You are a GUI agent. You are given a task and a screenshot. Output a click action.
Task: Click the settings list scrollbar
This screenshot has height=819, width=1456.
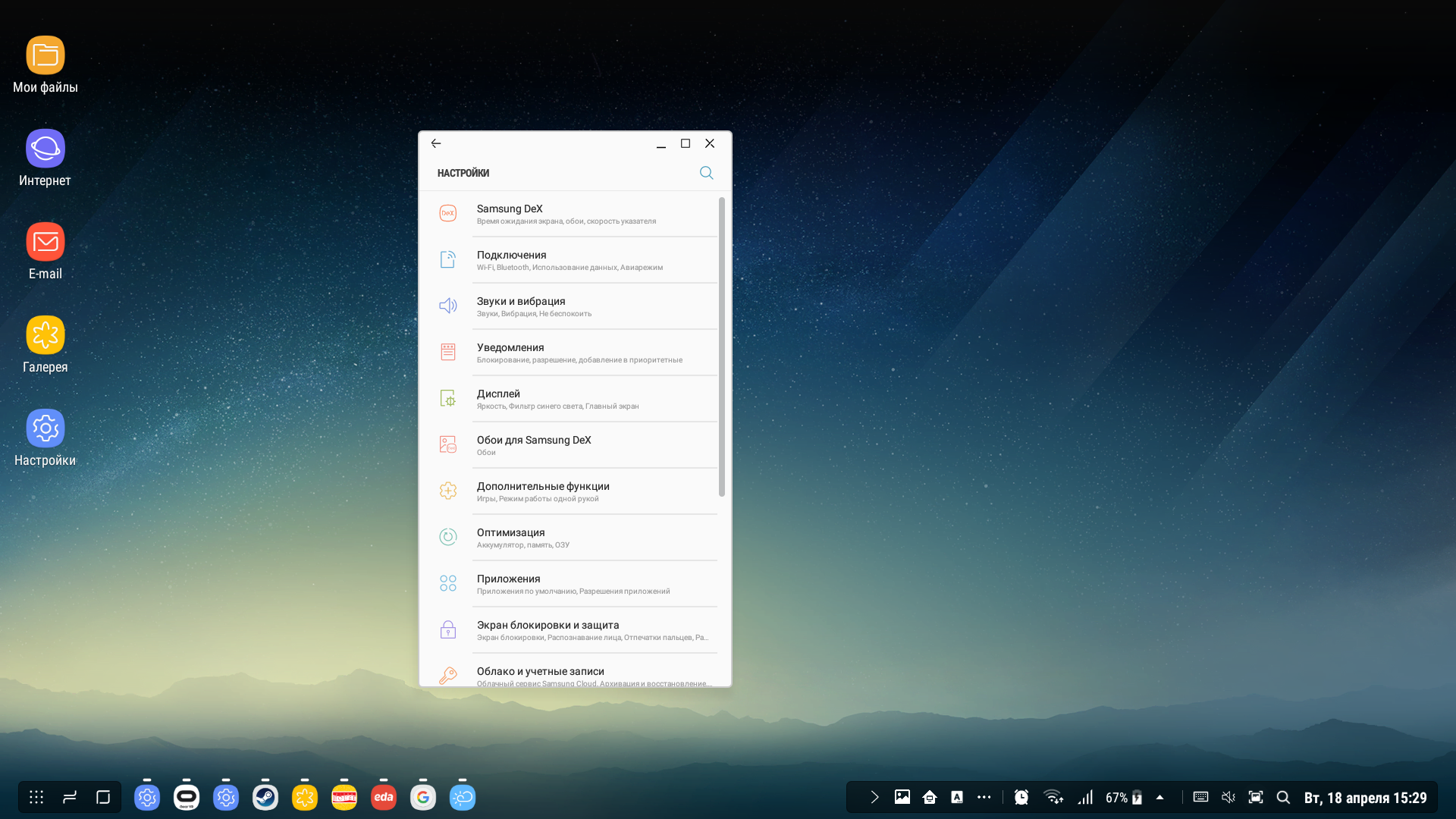(722, 347)
